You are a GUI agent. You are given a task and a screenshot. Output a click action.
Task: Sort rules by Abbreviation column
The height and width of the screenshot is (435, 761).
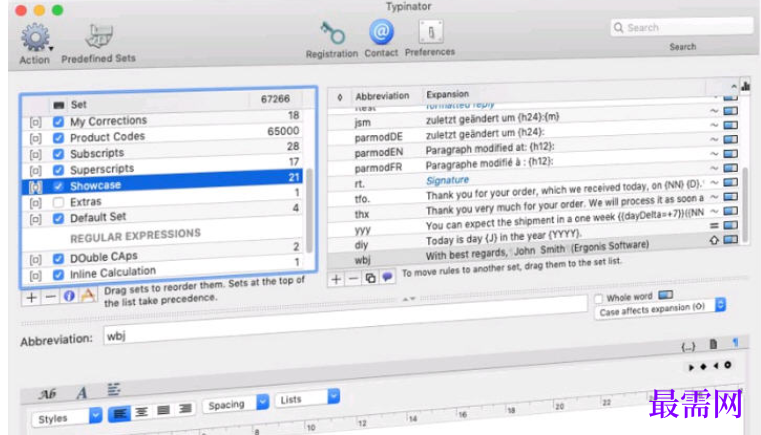click(x=382, y=96)
